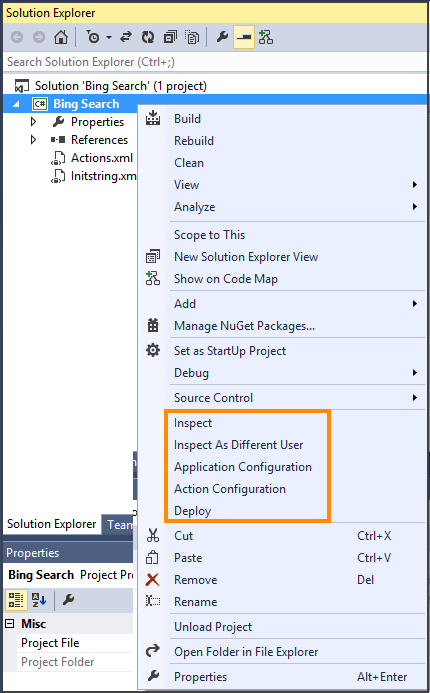This screenshot has height=693, width=430.
Task: Click the scissors Cut icon
Action: click(x=153, y=536)
